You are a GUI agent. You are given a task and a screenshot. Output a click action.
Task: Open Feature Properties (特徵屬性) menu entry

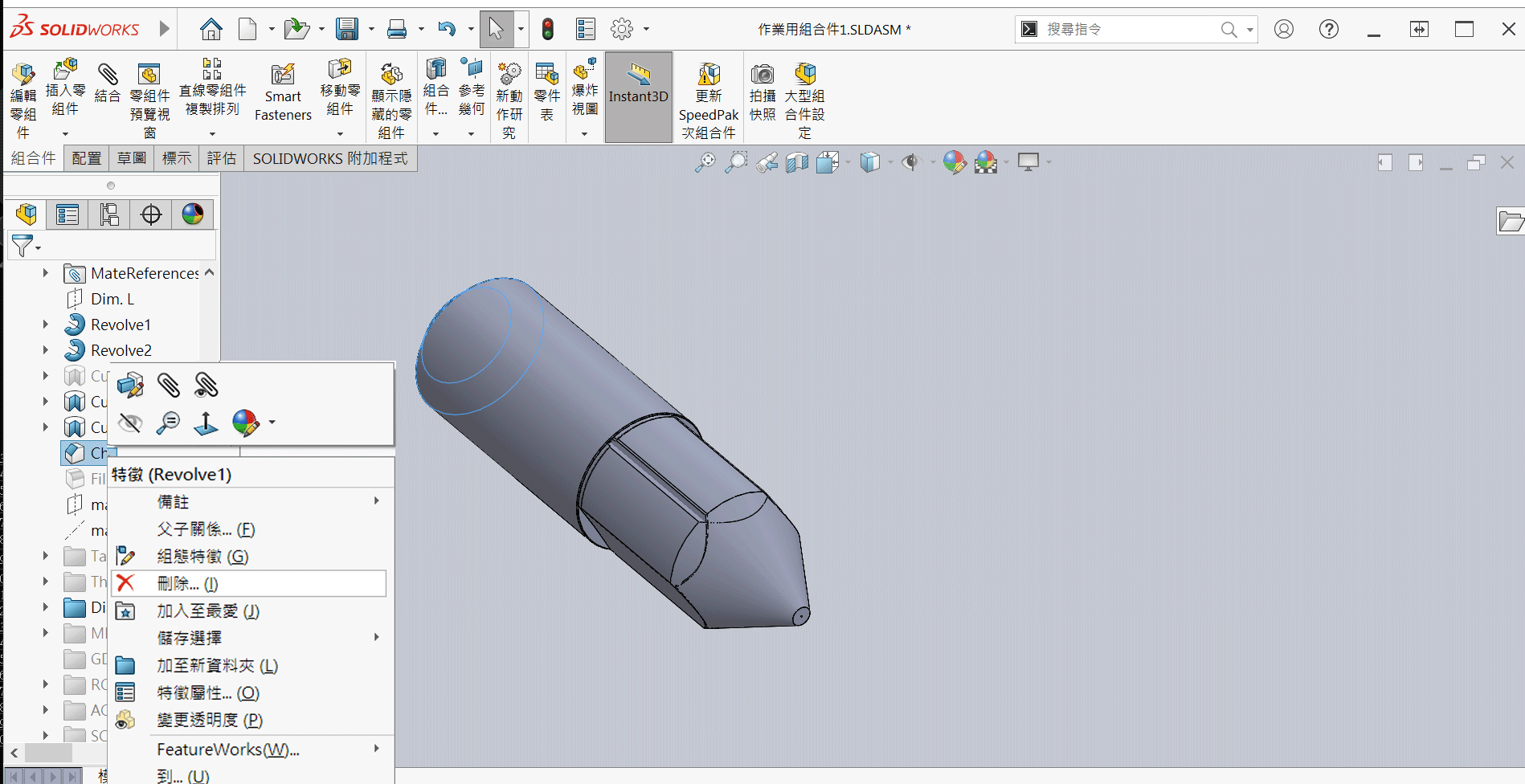coord(207,692)
